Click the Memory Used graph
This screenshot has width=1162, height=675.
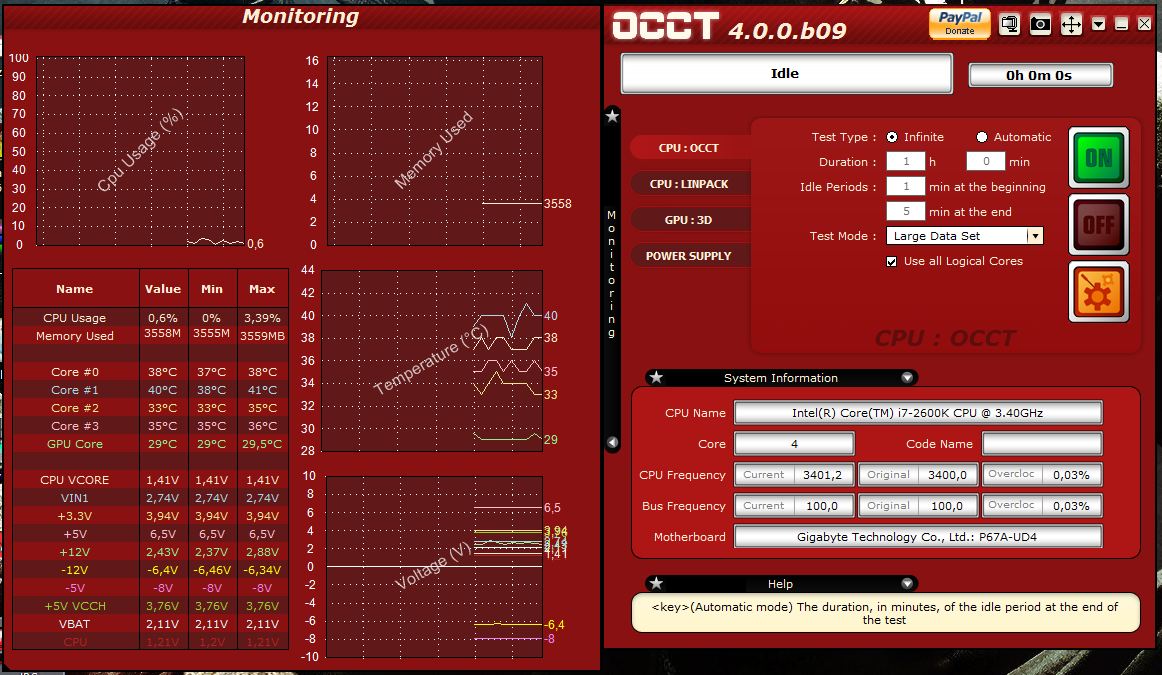(435, 150)
